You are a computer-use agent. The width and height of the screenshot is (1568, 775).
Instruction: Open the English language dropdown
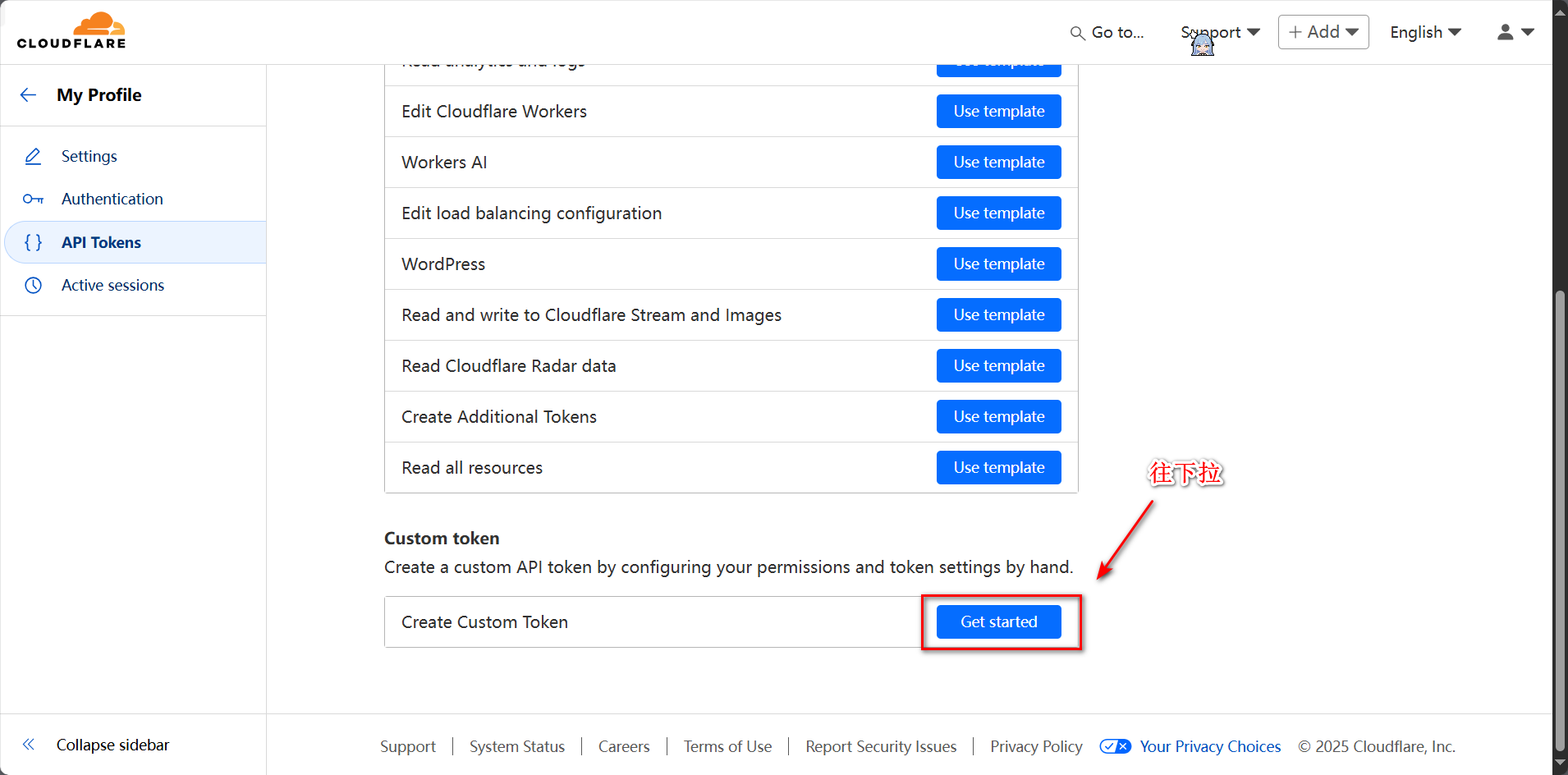pos(1425,32)
